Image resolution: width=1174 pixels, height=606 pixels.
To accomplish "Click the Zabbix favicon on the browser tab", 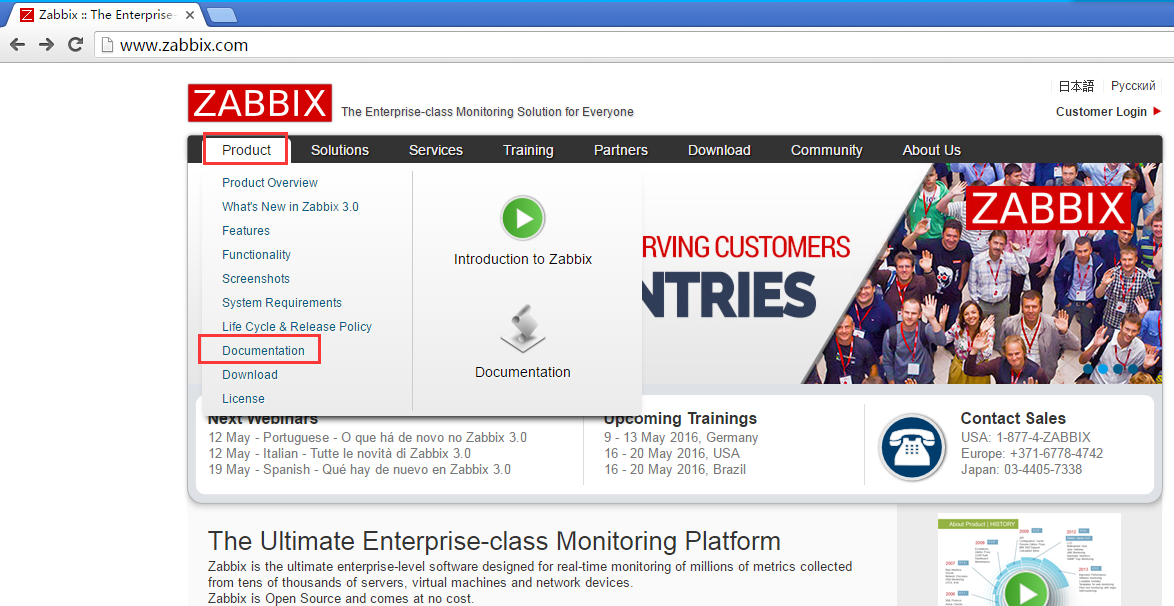I will pos(27,15).
